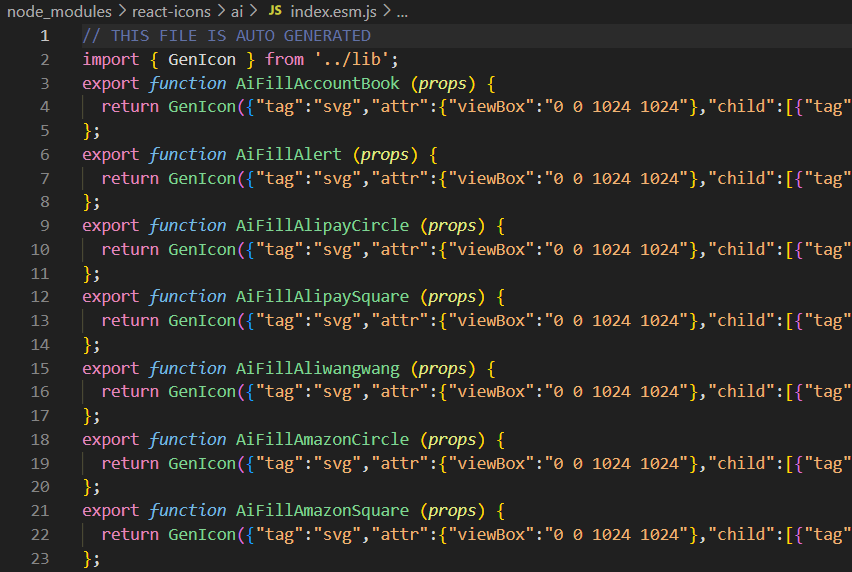Viewport: 852px width, 572px height.
Task: Click function name AiFillAlipayCircle
Action: click(322, 225)
